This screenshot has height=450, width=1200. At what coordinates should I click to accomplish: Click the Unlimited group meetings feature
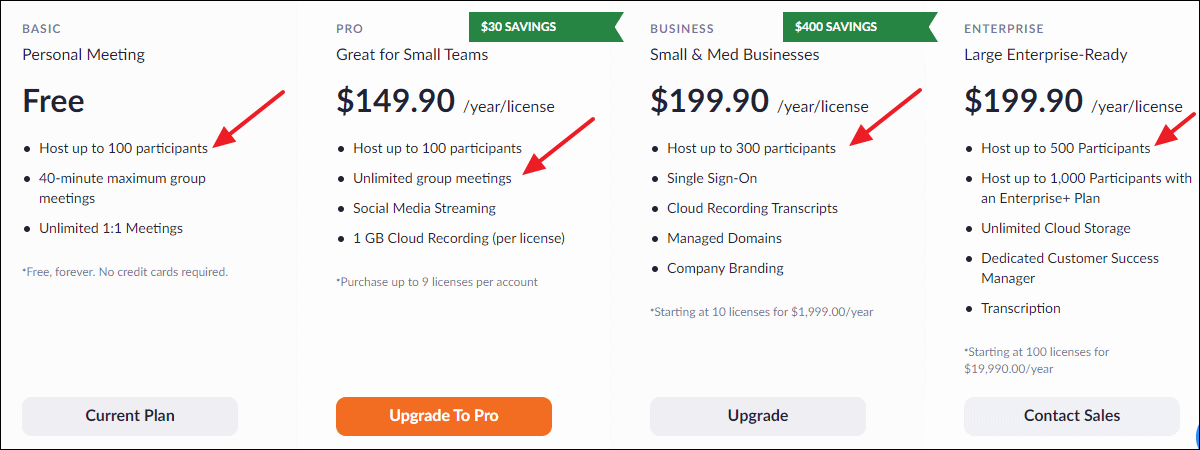[432, 178]
